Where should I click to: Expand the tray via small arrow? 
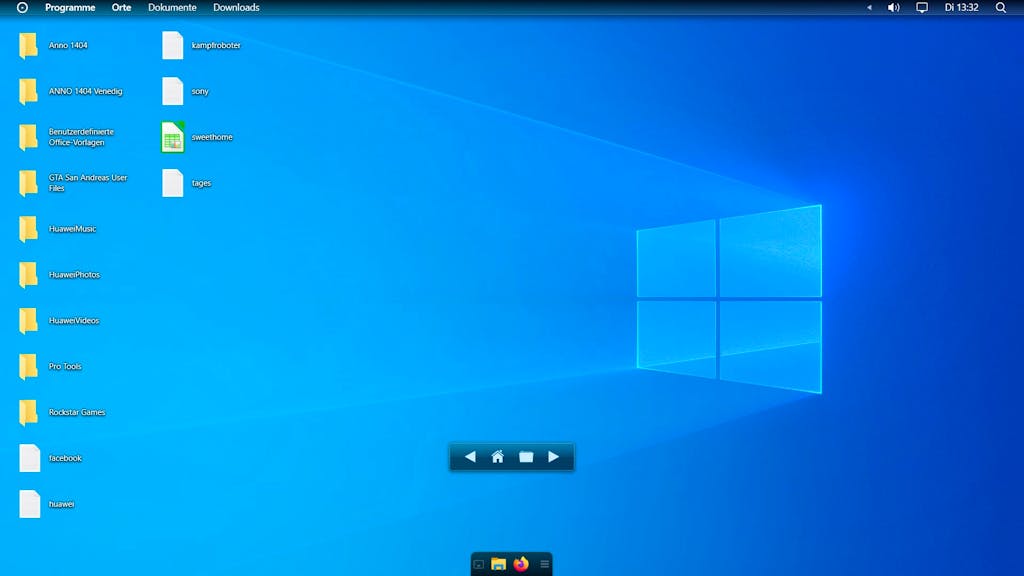869,8
